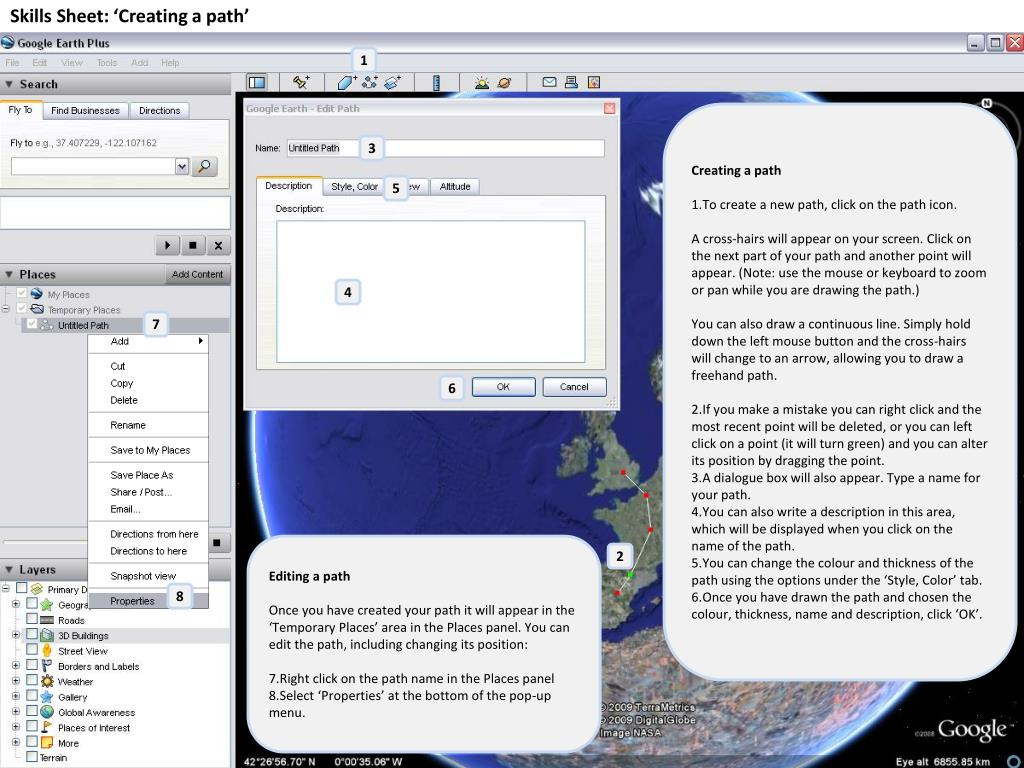The width and height of the screenshot is (1024, 768).
Task: Expand the More layer tree node
Action: [x=16, y=743]
